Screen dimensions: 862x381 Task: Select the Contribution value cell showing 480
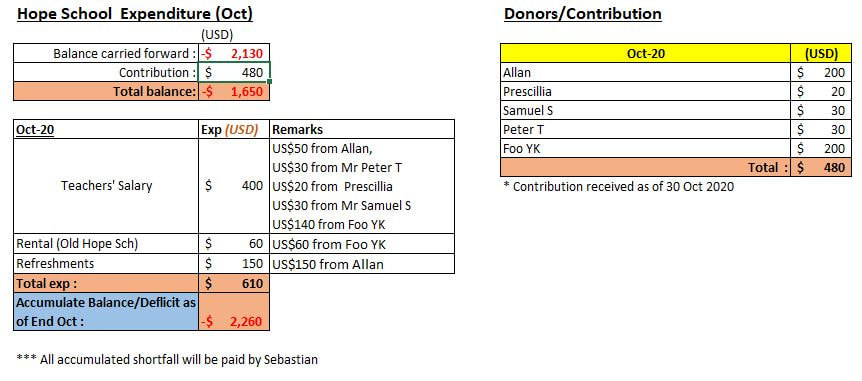234,73
